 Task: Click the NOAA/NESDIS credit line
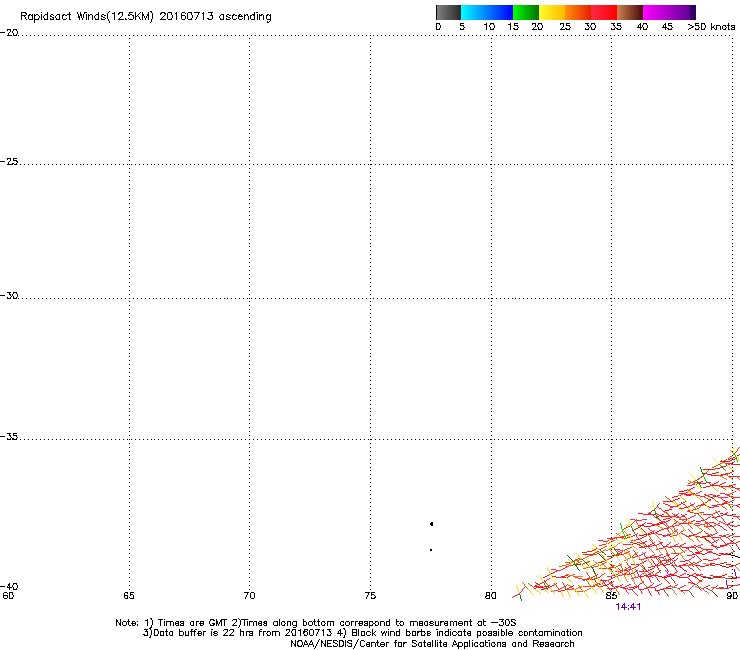pyautogui.click(x=432, y=644)
